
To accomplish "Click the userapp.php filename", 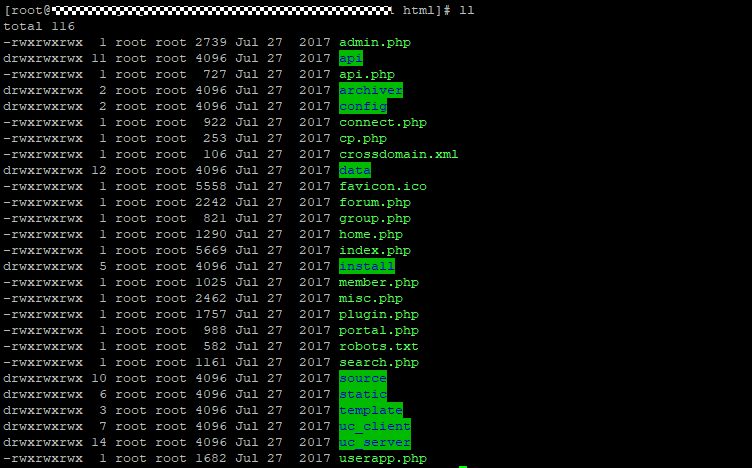I will (383, 458).
